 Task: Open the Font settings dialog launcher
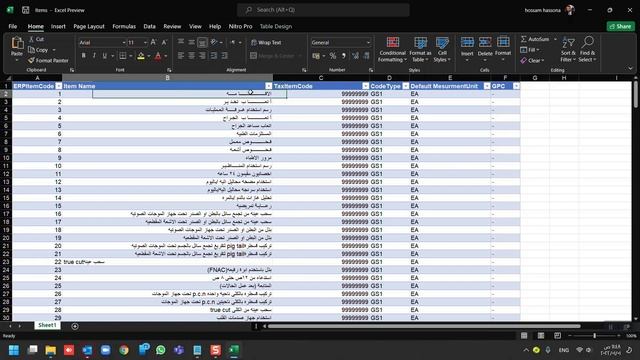[x=169, y=70]
